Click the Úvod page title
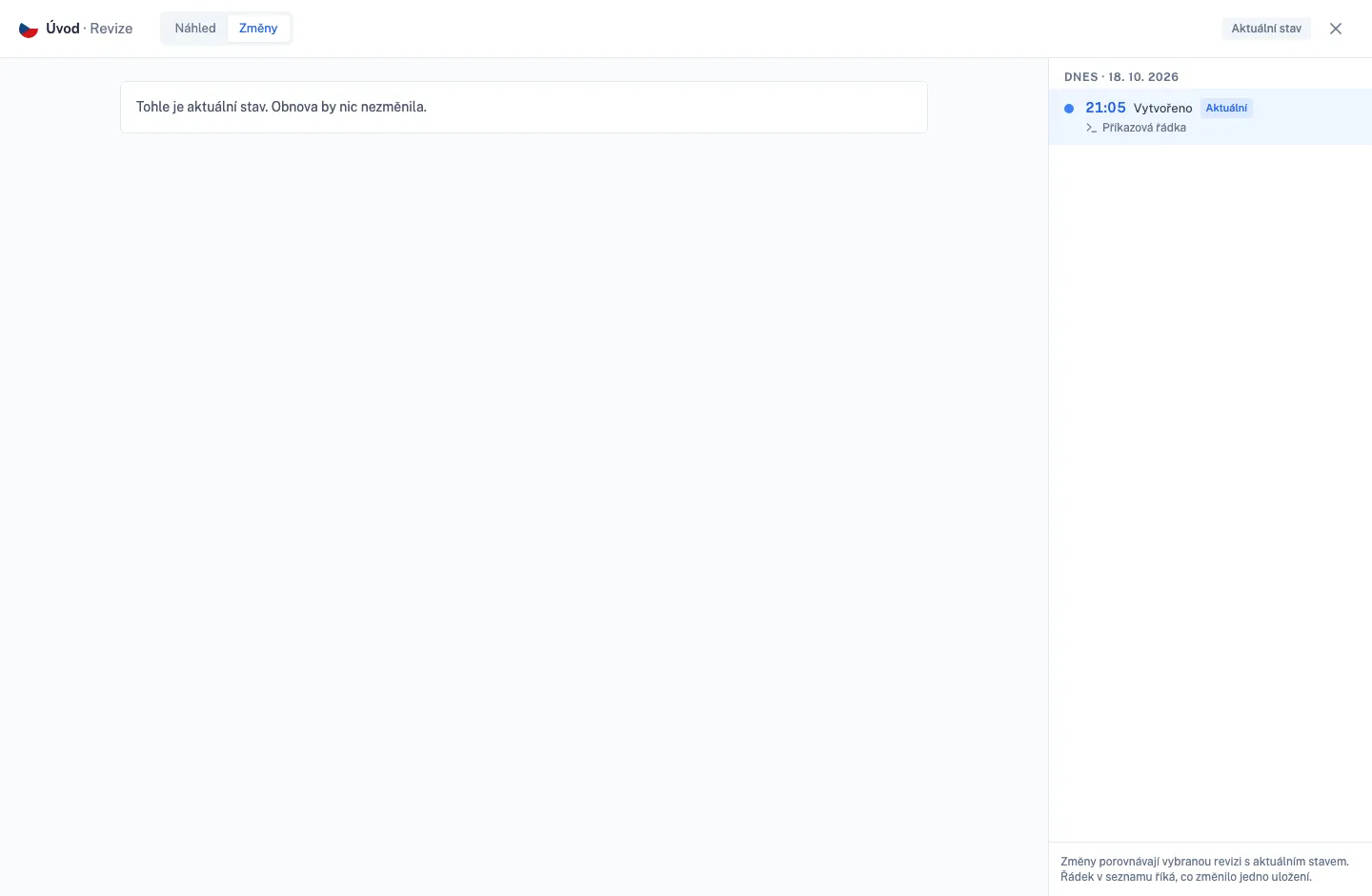The width and height of the screenshot is (1372, 896). (63, 29)
